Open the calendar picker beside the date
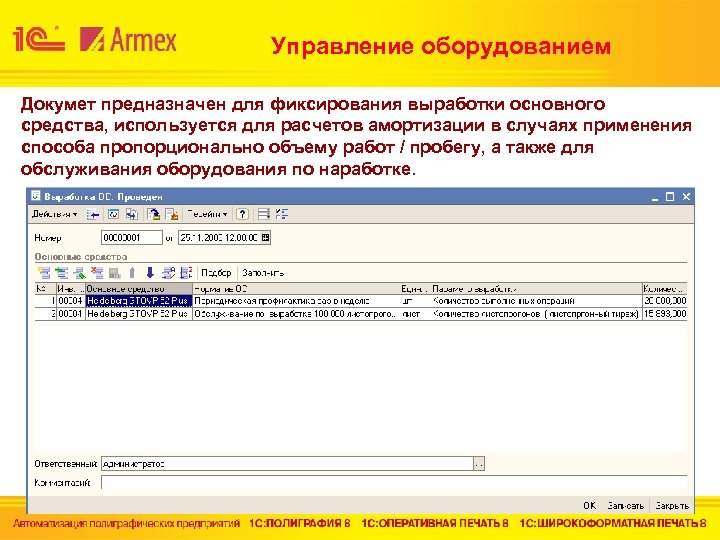Image resolution: width=720 pixels, height=540 pixels. click(x=265, y=238)
